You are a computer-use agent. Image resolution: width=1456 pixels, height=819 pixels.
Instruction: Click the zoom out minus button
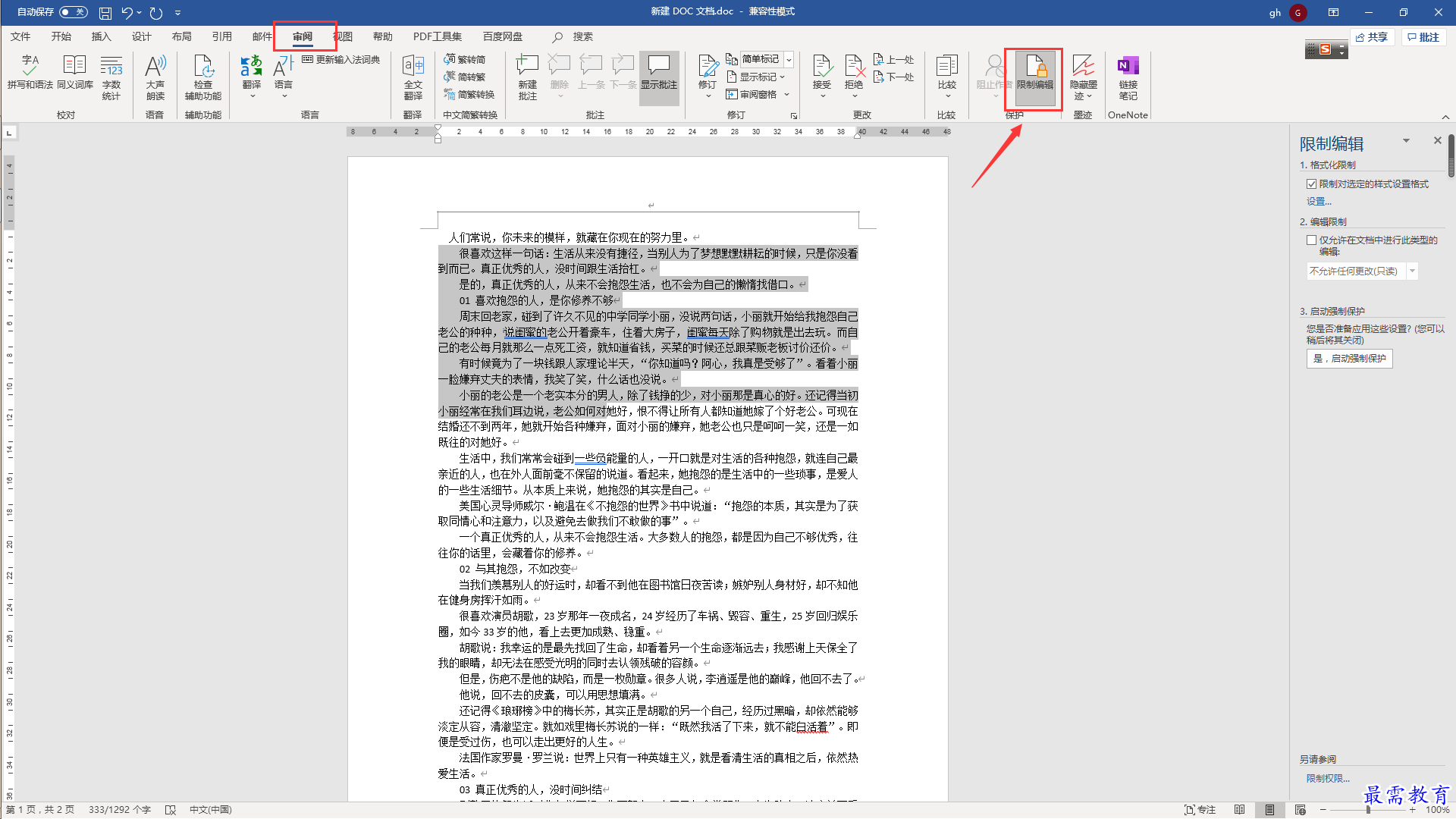(1325, 810)
